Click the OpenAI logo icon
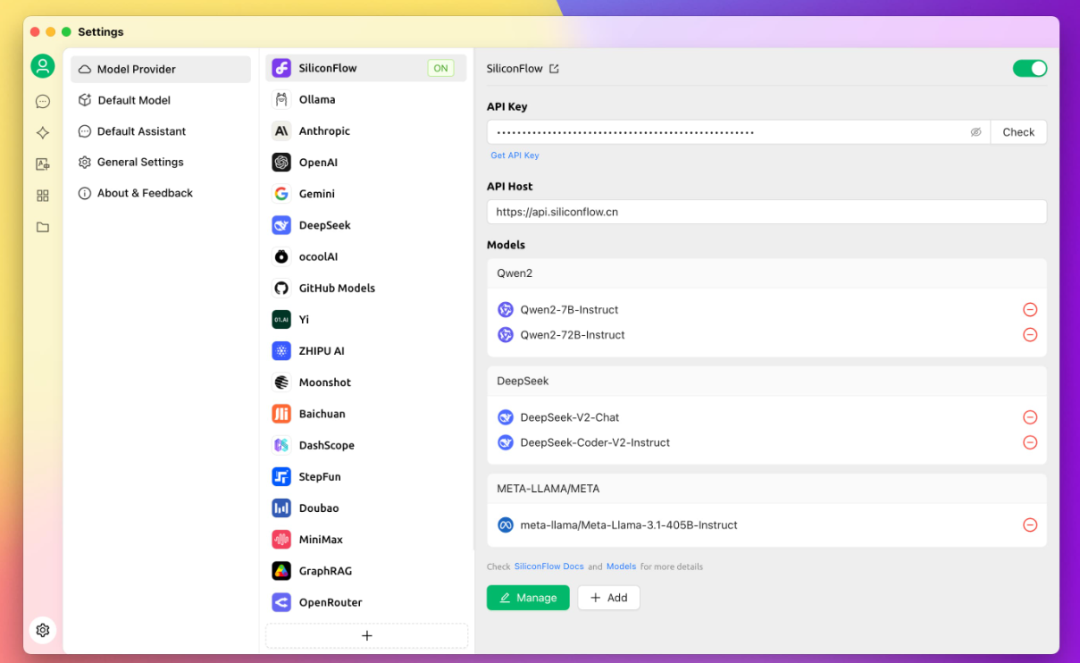 pos(281,162)
